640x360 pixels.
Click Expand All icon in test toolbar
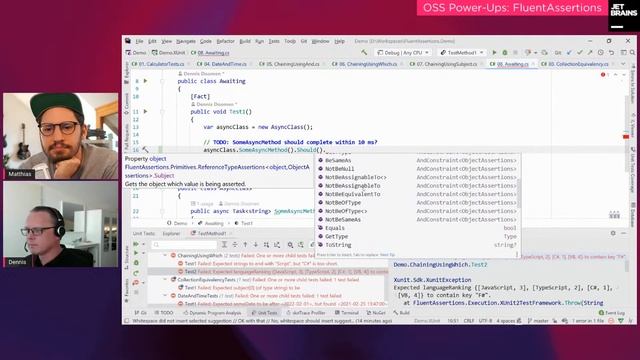pyautogui.click(x=224, y=244)
